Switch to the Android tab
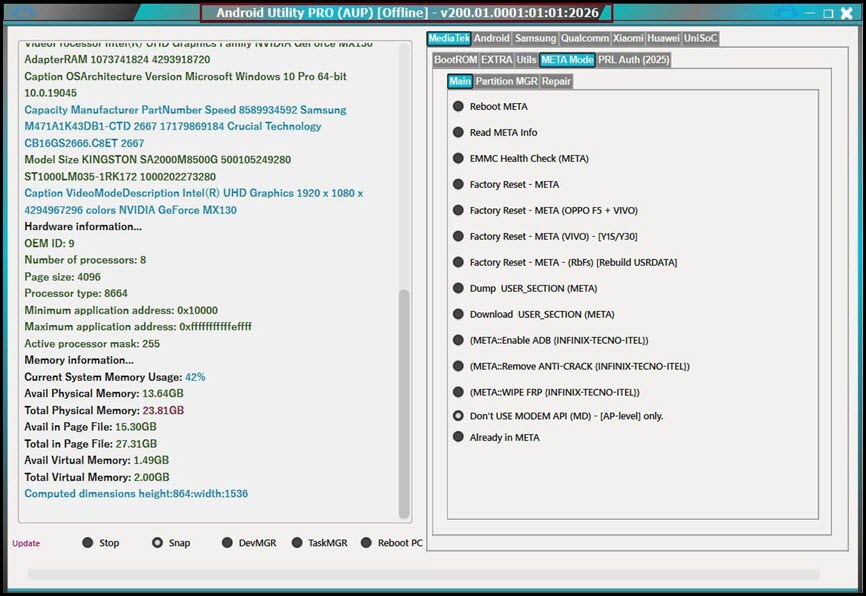This screenshot has height=596, width=866. coord(491,38)
